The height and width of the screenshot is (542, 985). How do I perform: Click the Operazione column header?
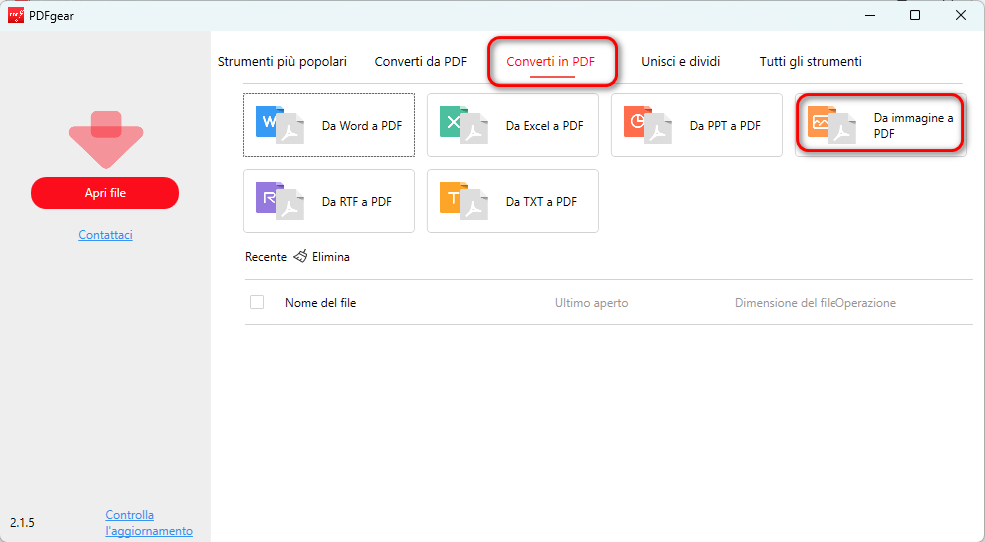click(866, 303)
